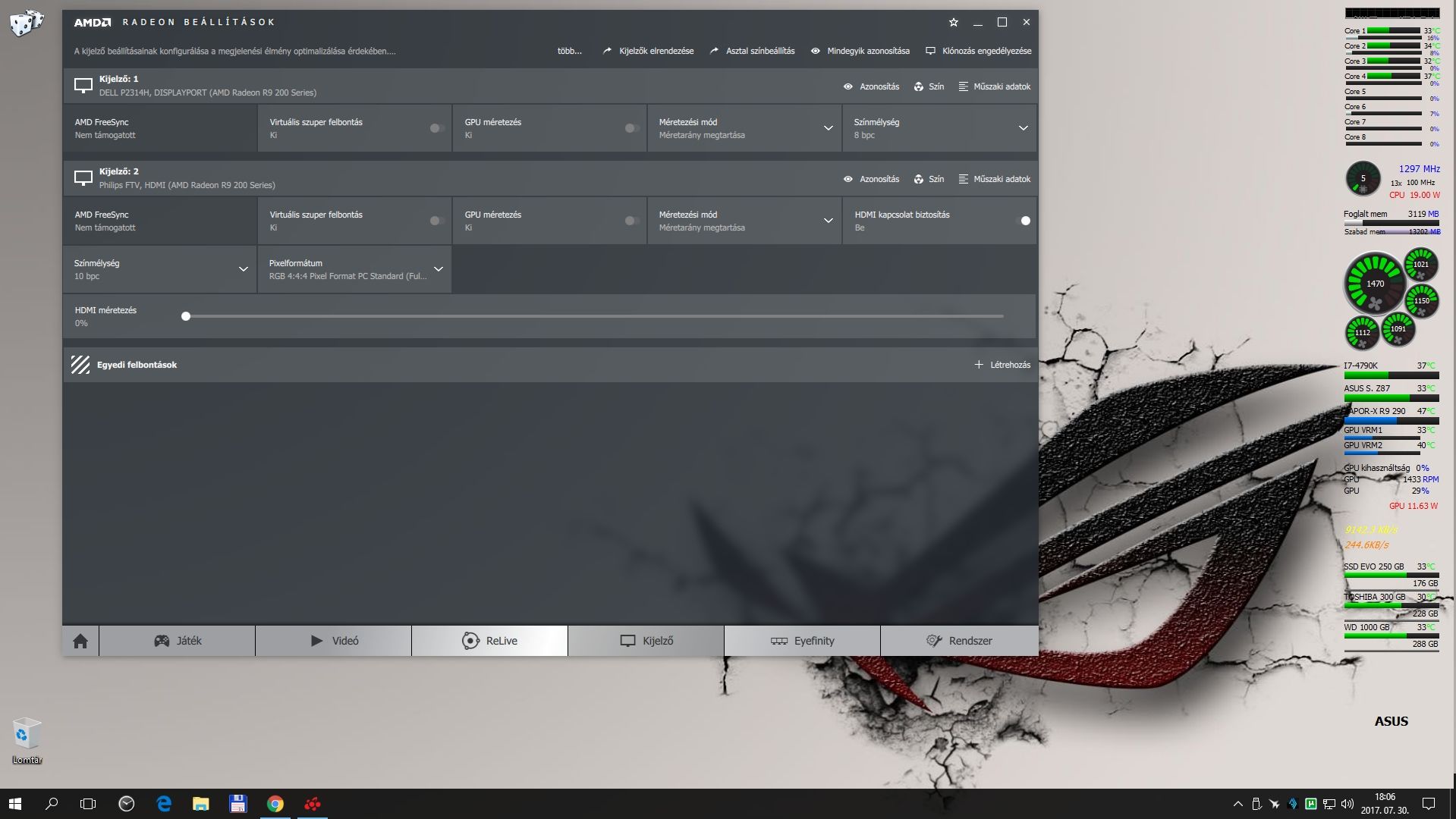Show Műszaki adatok for Kijelző: 2
This screenshot has width=1456, height=819.
point(995,179)
